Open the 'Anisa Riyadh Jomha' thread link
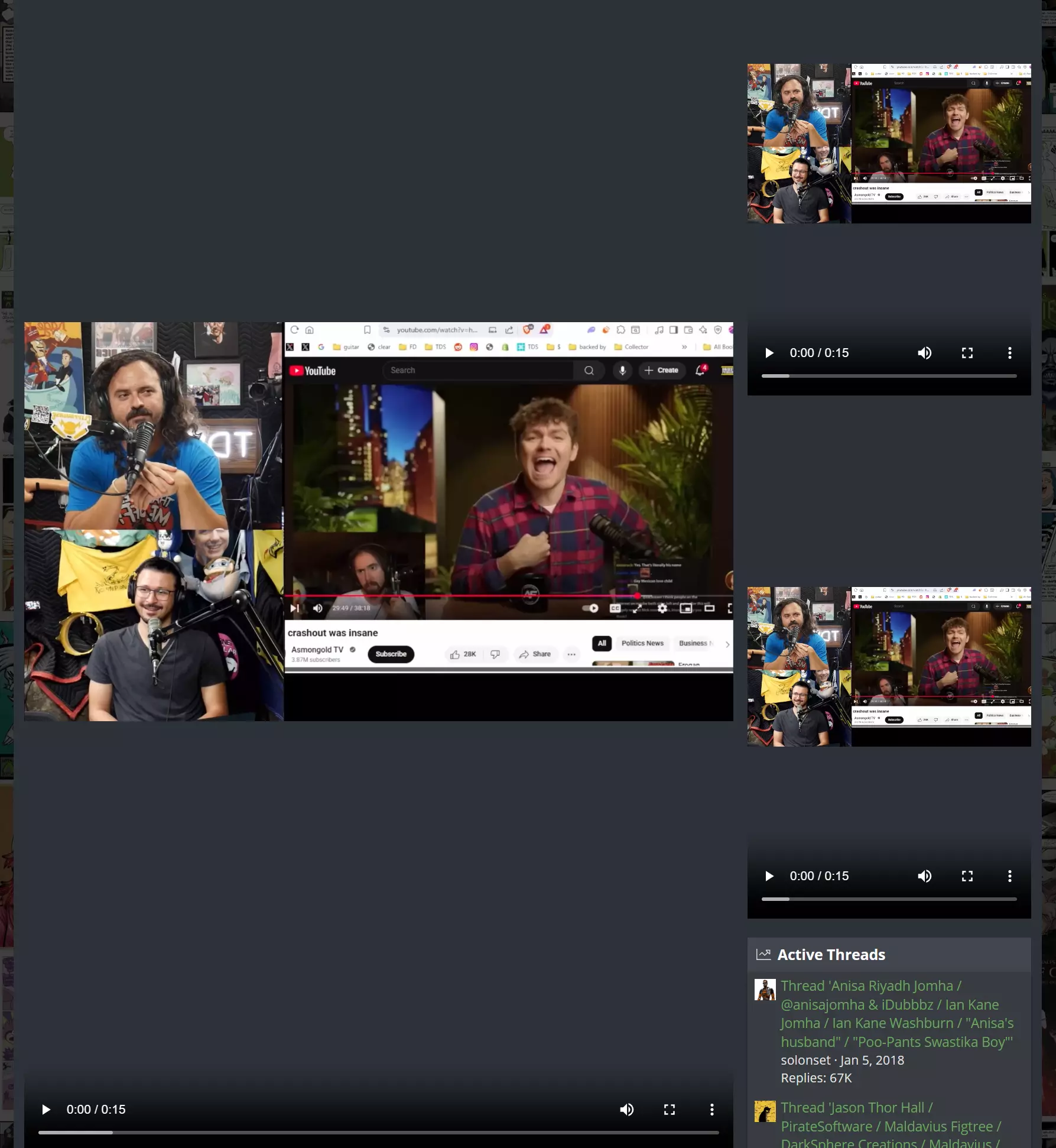Image resolution: width=1056 pixels, height=1148 pixels. pos(897,1014)
